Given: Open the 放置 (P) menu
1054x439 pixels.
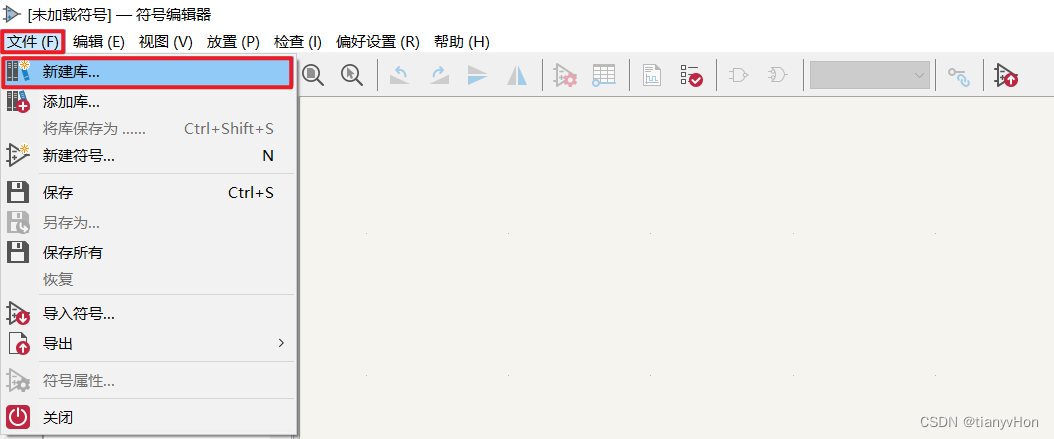Looking at the screenshot, I should point(233,42).
